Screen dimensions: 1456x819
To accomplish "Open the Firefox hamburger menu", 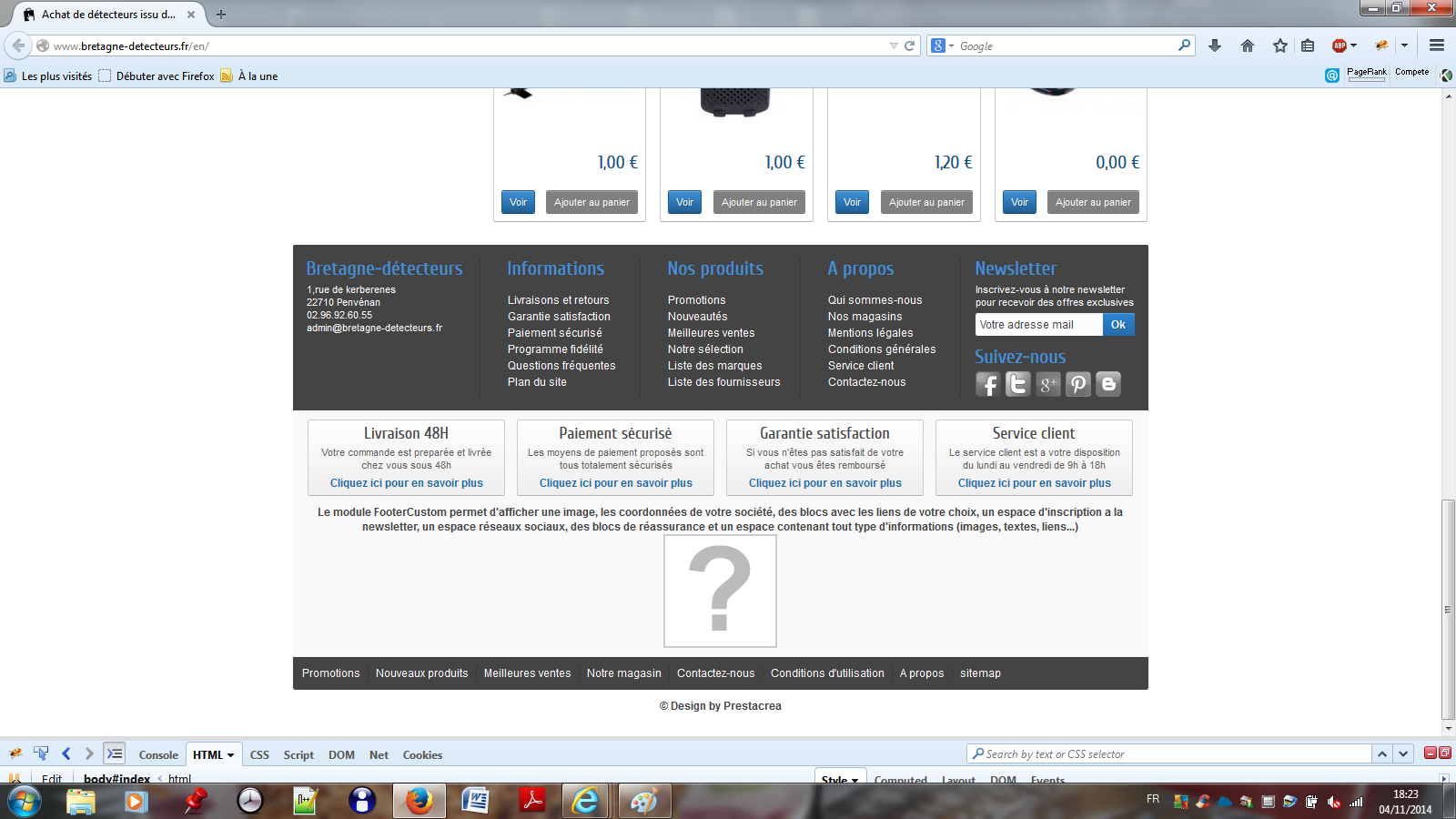I will (x=1437, y=45).
